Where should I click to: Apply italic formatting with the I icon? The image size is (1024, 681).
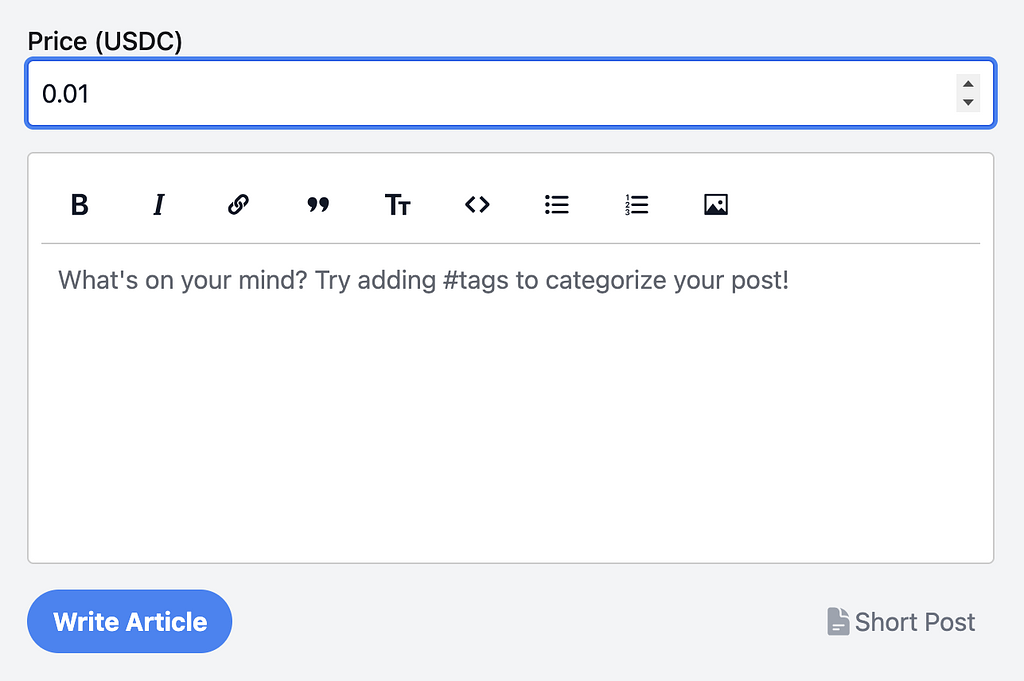158,205
